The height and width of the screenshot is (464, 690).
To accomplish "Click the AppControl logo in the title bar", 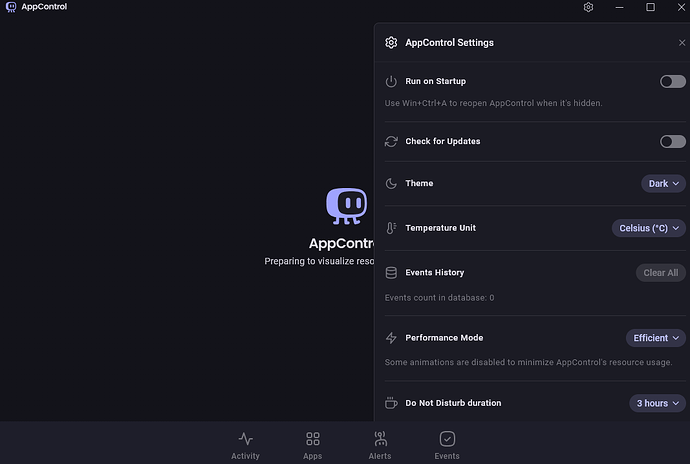I will coord(11,7).
